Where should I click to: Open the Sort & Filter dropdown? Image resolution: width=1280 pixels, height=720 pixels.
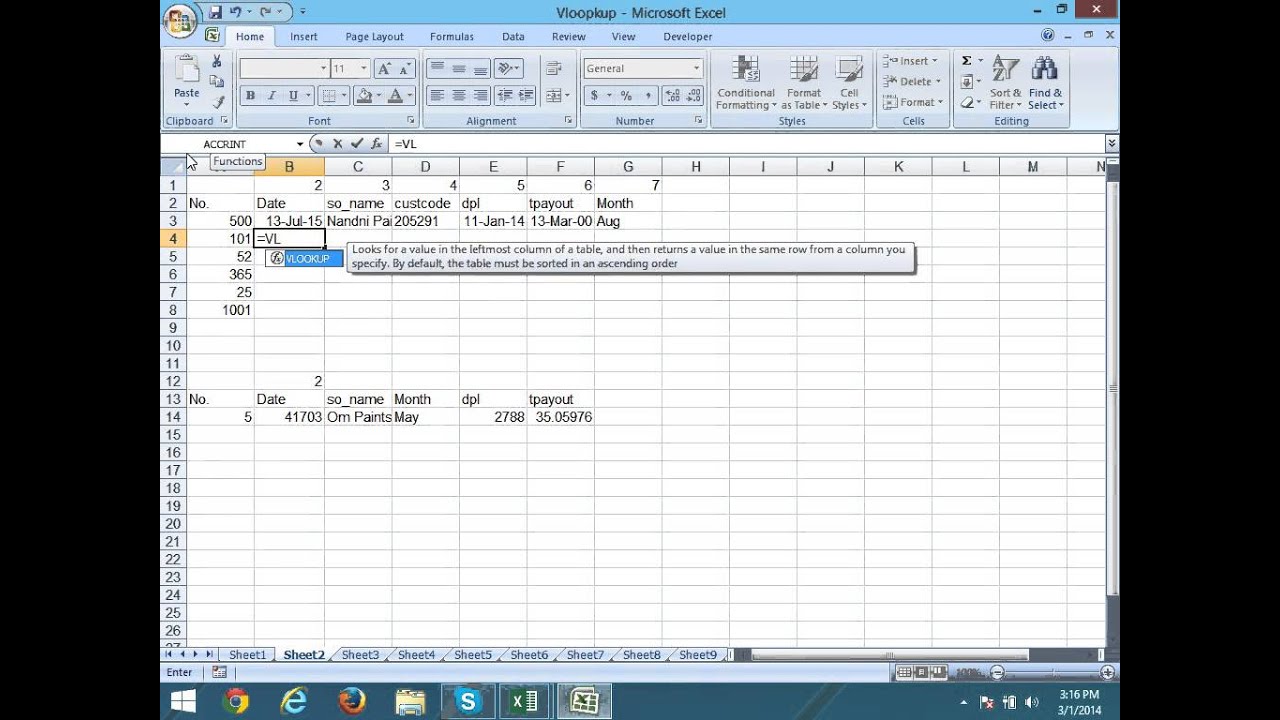pos(1005,83)
